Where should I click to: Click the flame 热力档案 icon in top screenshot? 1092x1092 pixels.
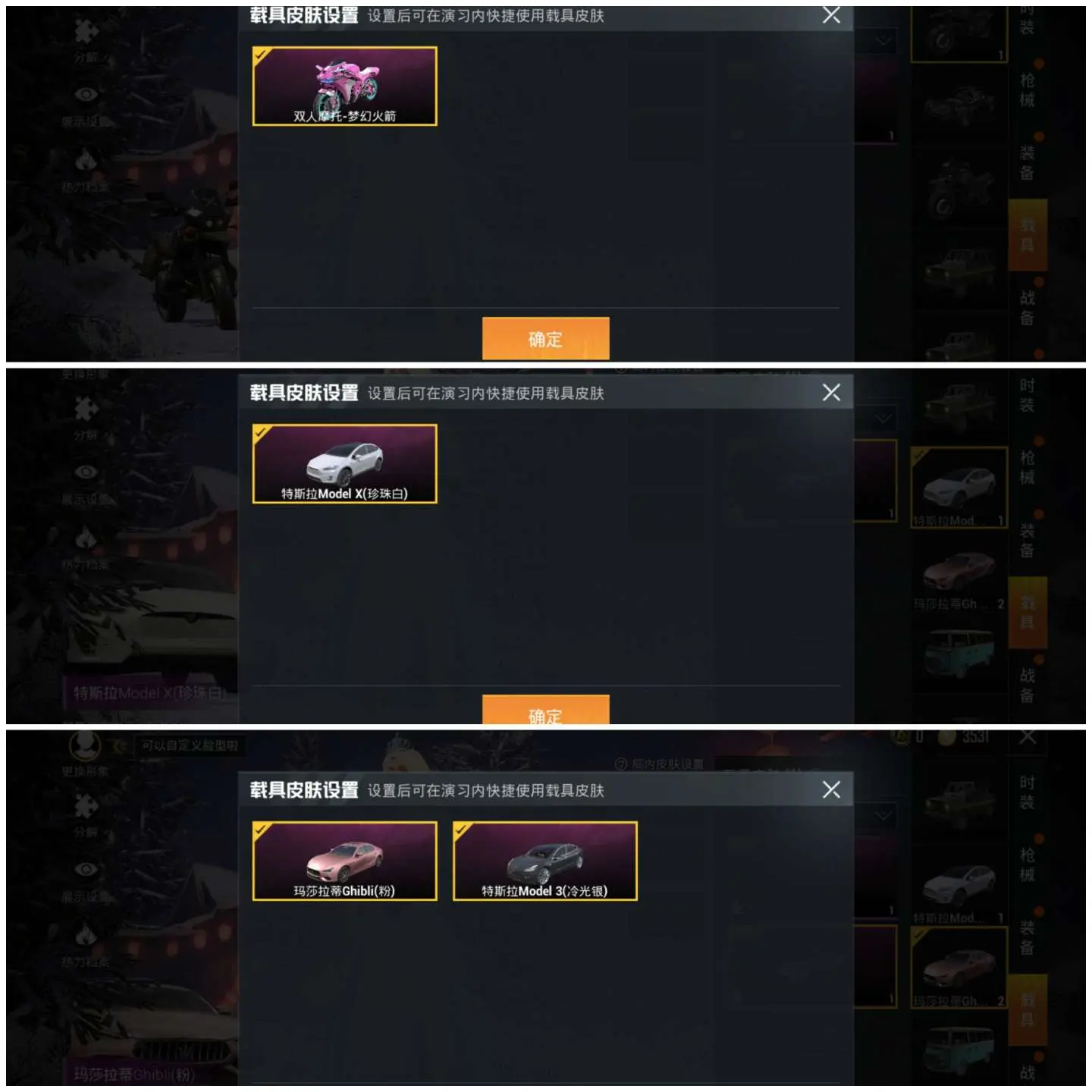[x=86, y=160]
